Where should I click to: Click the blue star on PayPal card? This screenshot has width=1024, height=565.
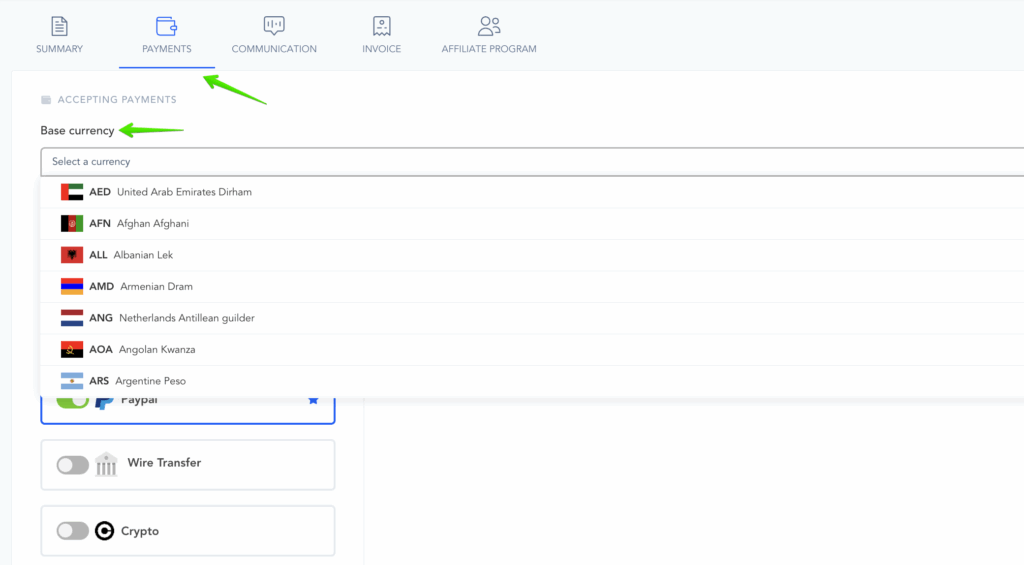point(313,400)
